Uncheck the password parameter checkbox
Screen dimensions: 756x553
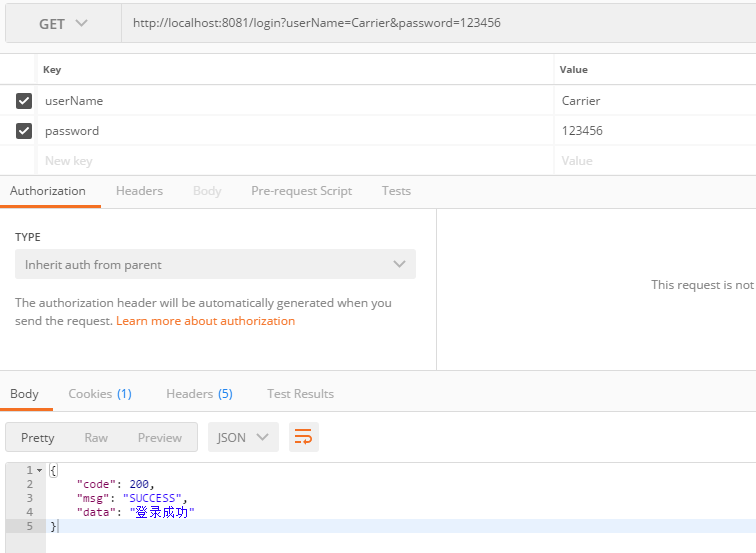(24, 131)
